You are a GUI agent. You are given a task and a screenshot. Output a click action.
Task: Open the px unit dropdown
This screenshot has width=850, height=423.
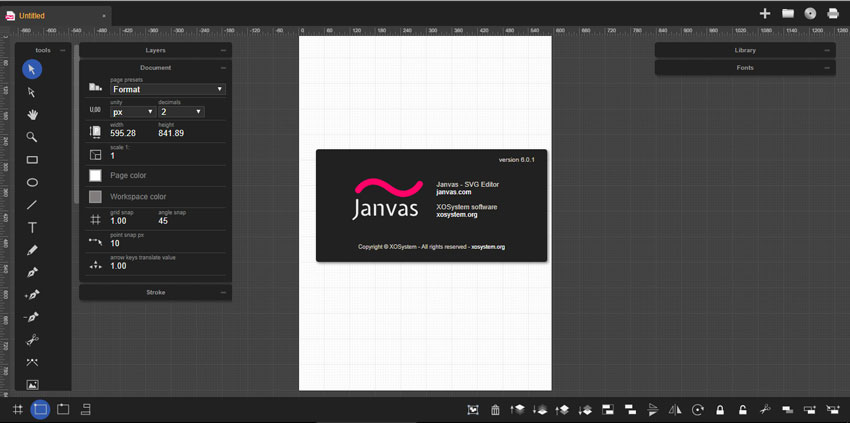tap(132, 112)
